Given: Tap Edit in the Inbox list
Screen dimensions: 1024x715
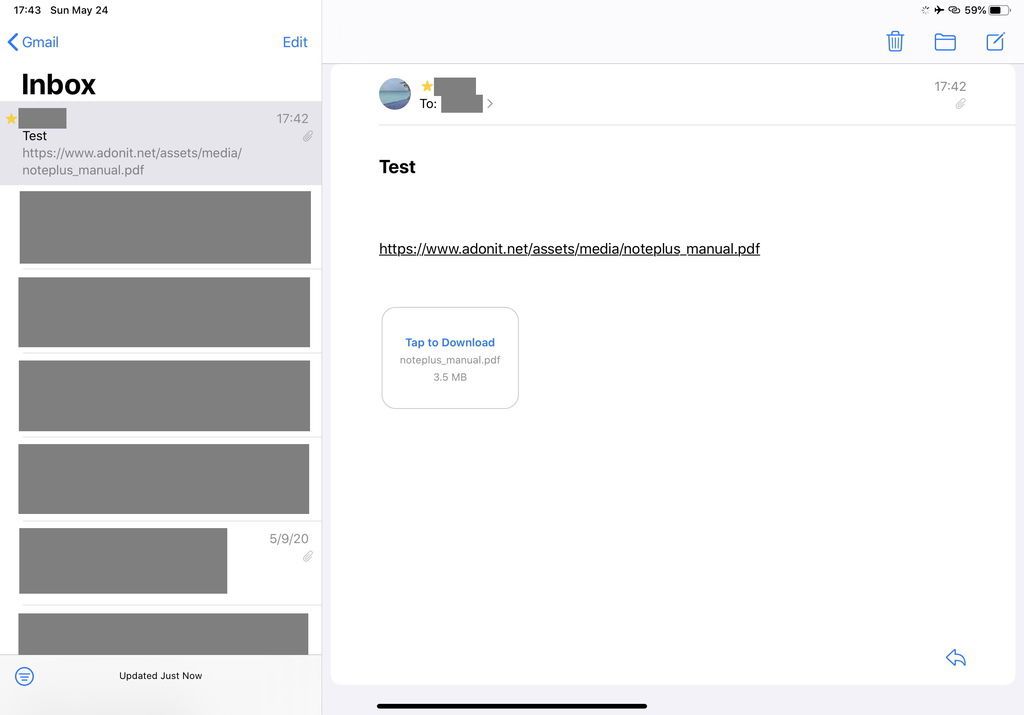Looking at the screenshot, I should click(295, 42).
